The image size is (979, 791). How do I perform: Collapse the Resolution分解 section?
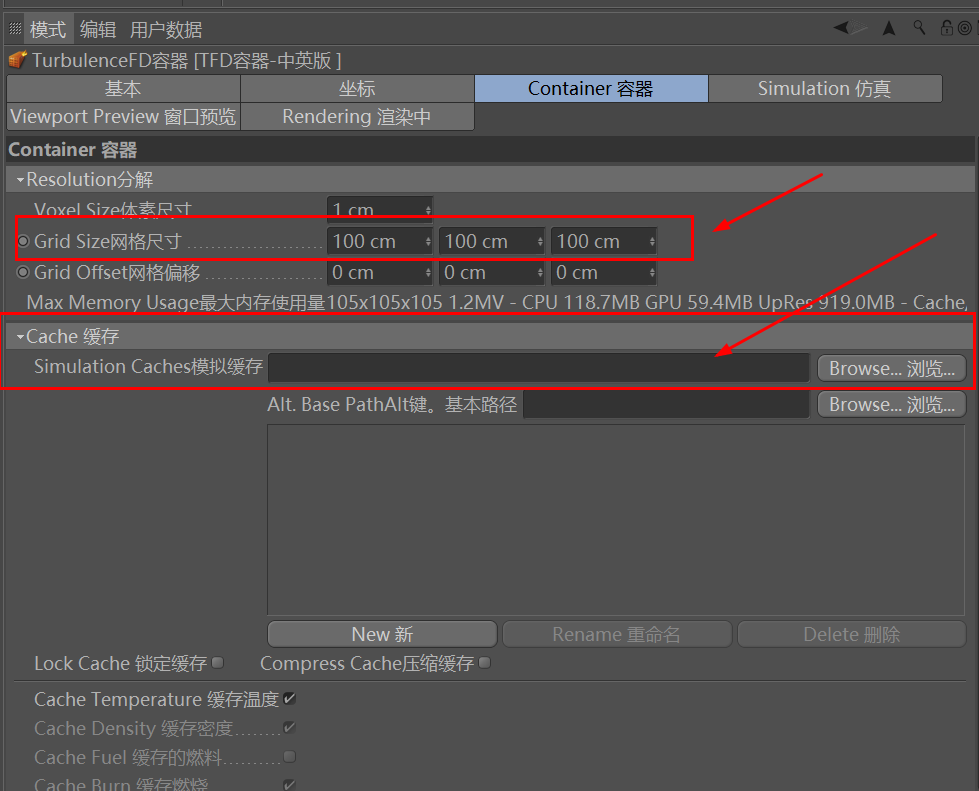point(21,180)
